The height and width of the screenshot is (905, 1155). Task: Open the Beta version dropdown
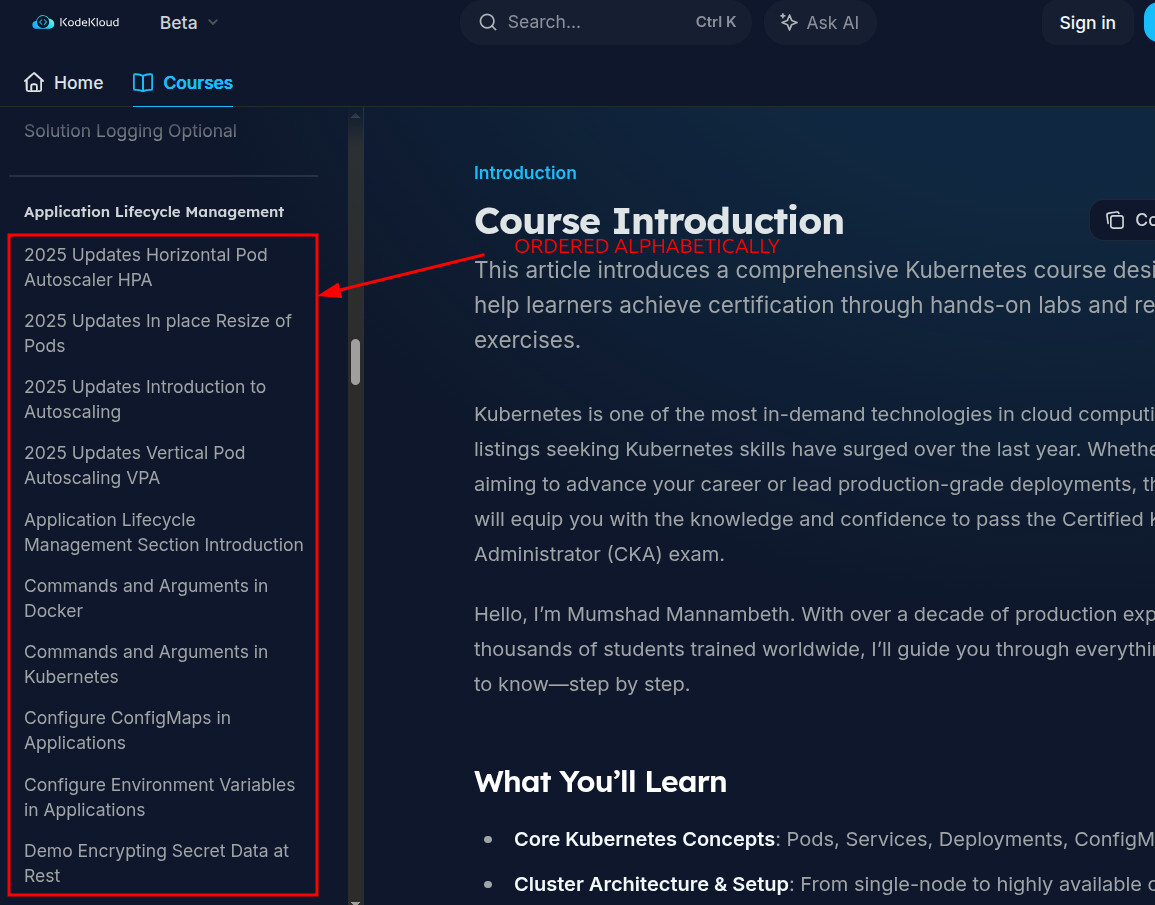click(x=189, y=23)
